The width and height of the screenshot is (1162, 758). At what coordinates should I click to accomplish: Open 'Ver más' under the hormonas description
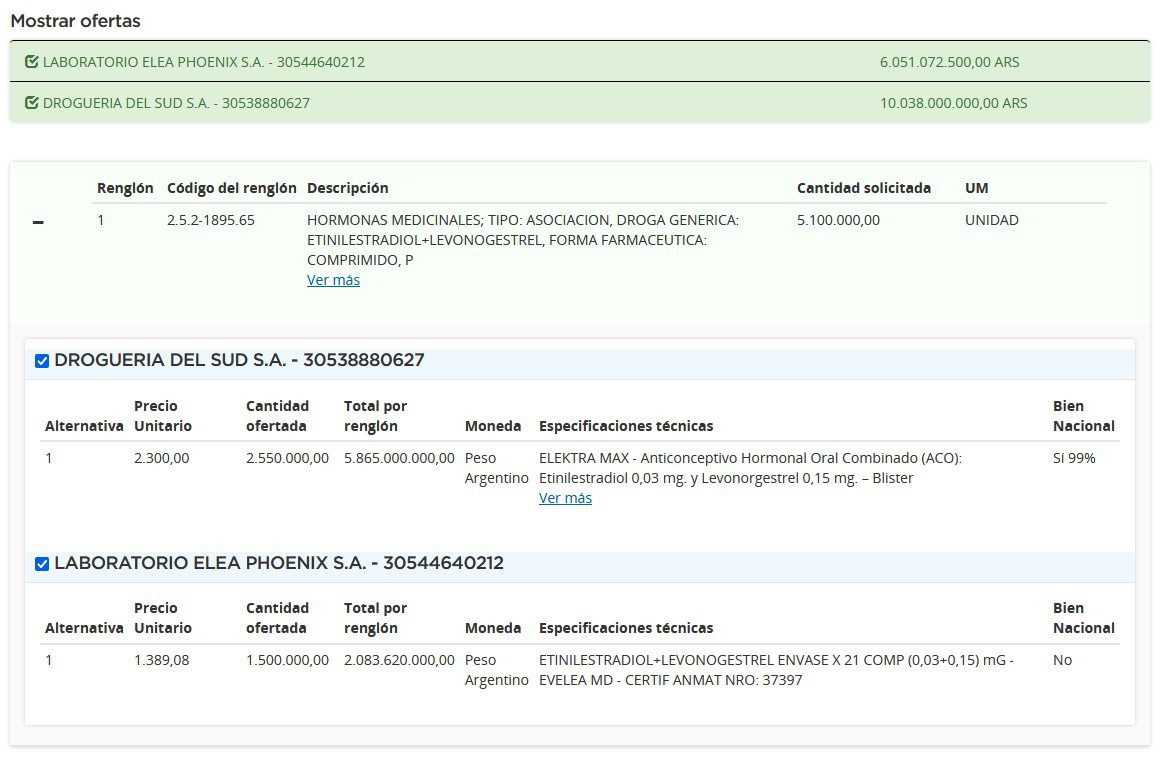[x=333, y=280]
